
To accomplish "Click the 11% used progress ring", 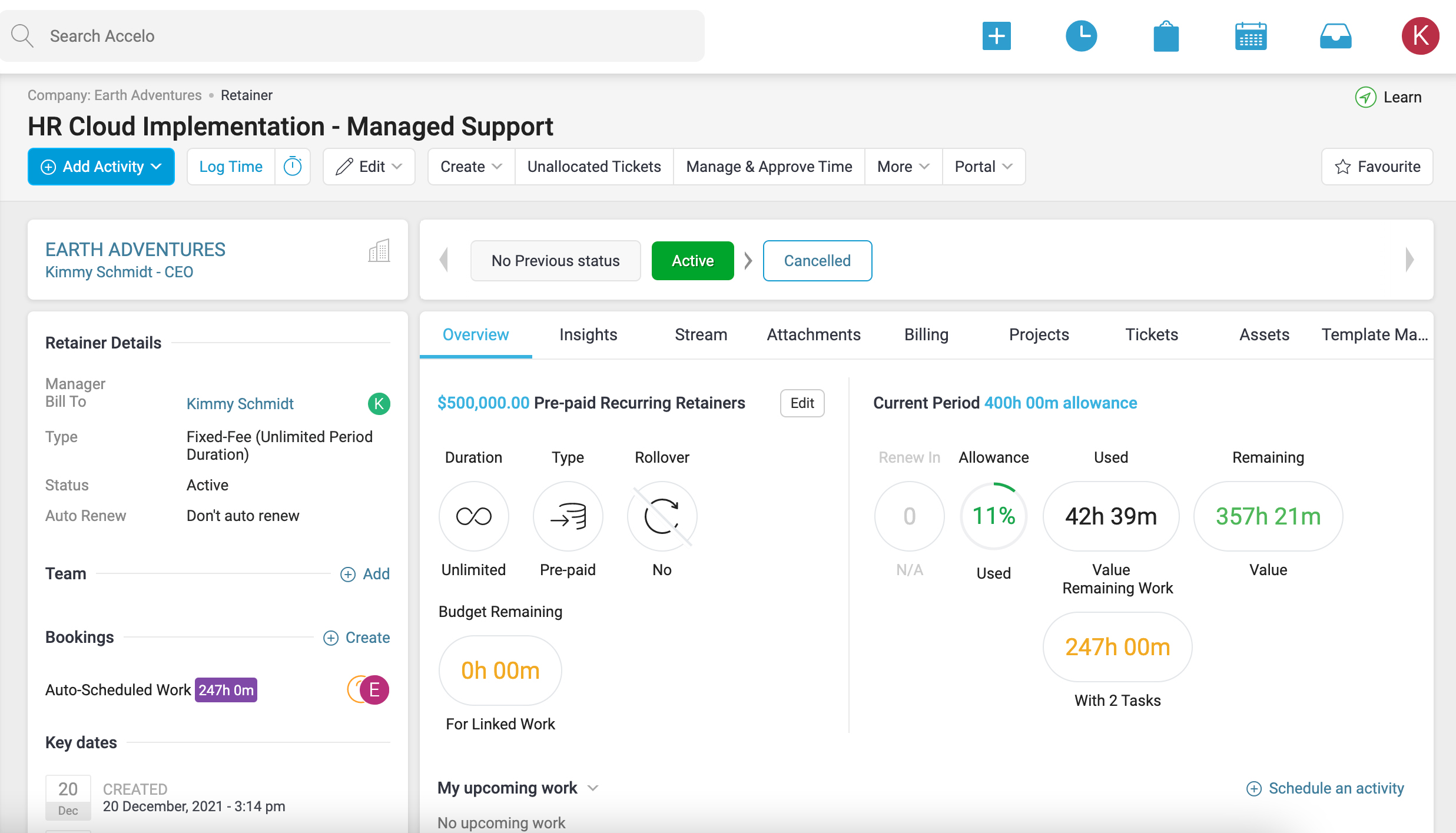I will 993,516.
